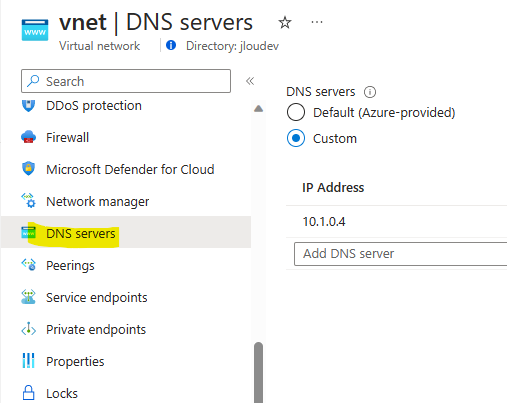This screenshot has height=403, width=507.
Task: Click the Service endpoints icon
Action: (x=28, y=297)
